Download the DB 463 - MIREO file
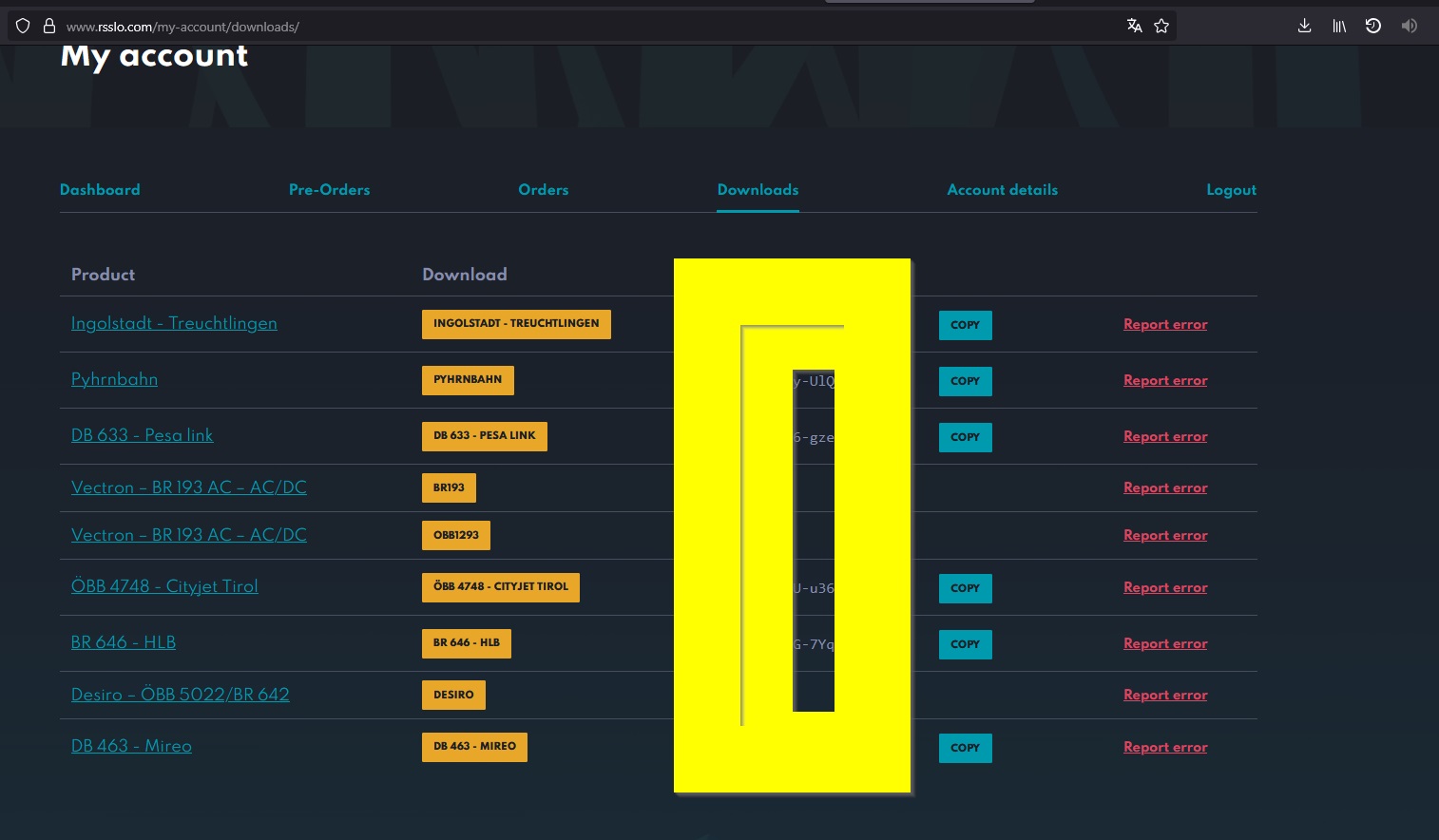The height and width of the screenshot is (840, 1439). [474, 747]
